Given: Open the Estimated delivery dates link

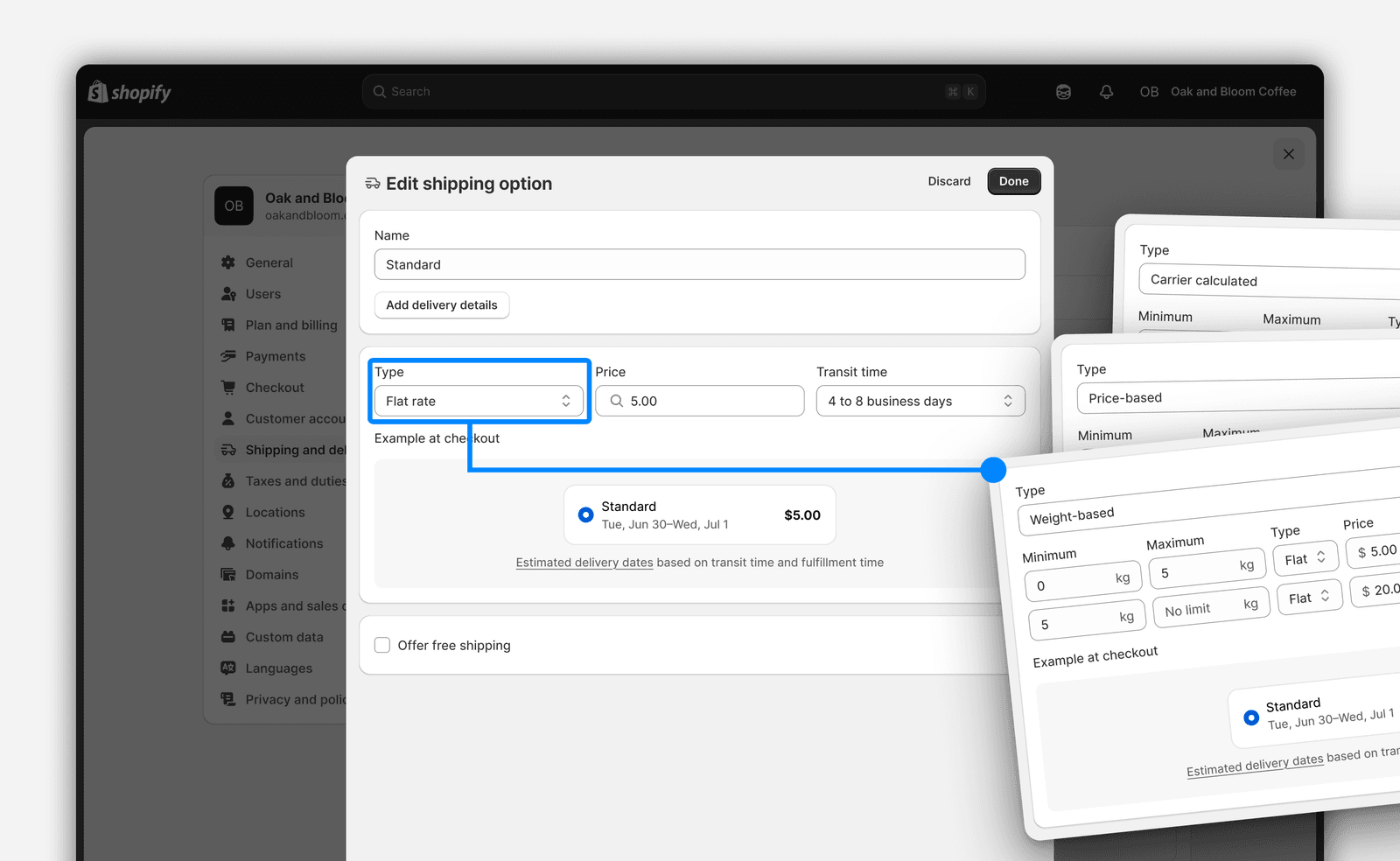Looking at the screenshot, I should click(584, 563).
